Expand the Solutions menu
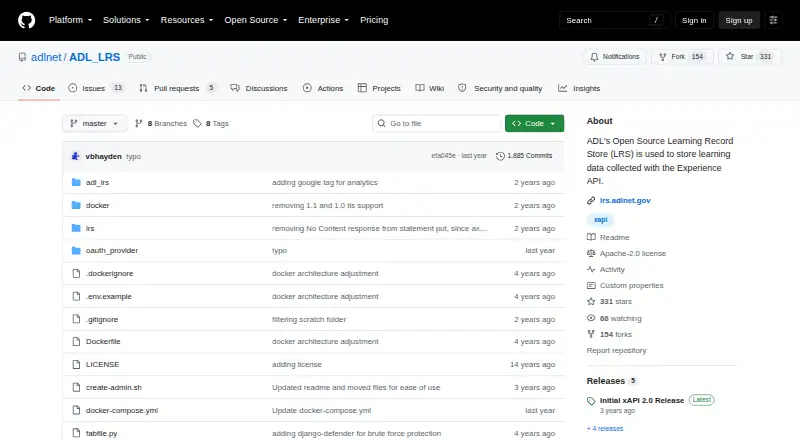The width and height of the screenshot is (800, 440). tap(126, 20)
